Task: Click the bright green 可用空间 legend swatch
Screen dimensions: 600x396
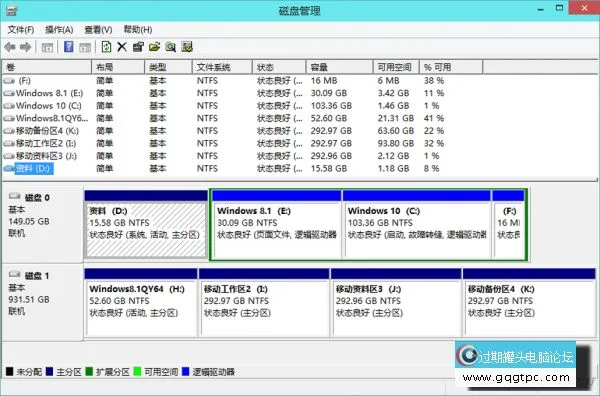Action: tap(137, 371)
